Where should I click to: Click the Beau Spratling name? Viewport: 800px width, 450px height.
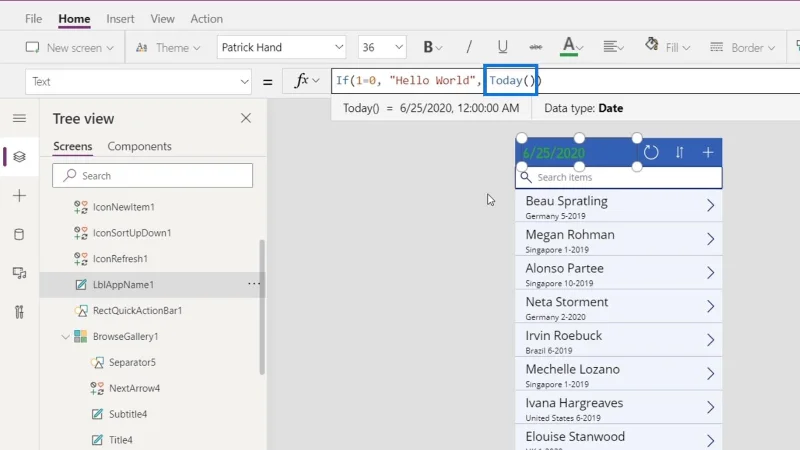566,201
